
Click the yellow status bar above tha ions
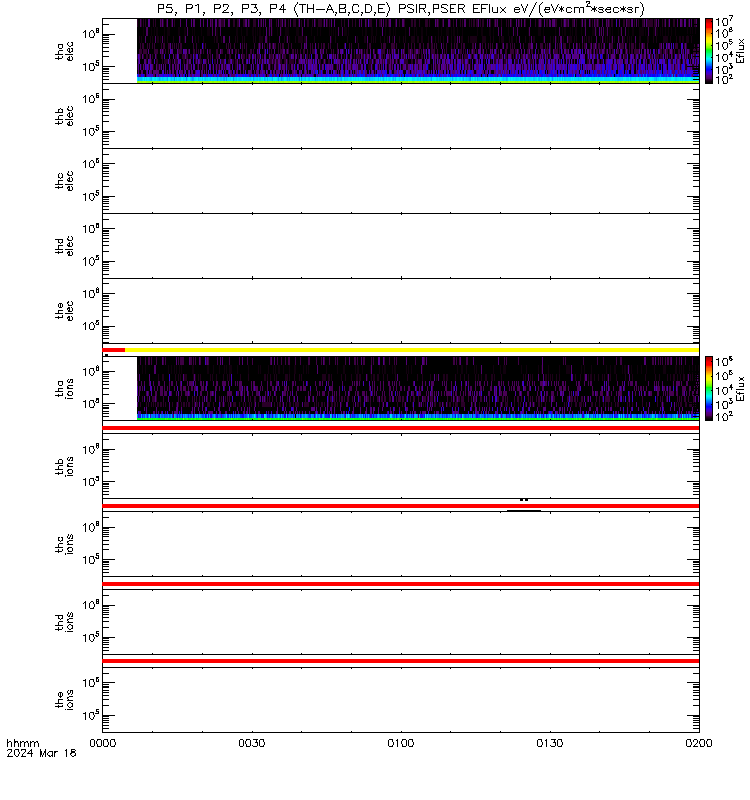(412, 350)
